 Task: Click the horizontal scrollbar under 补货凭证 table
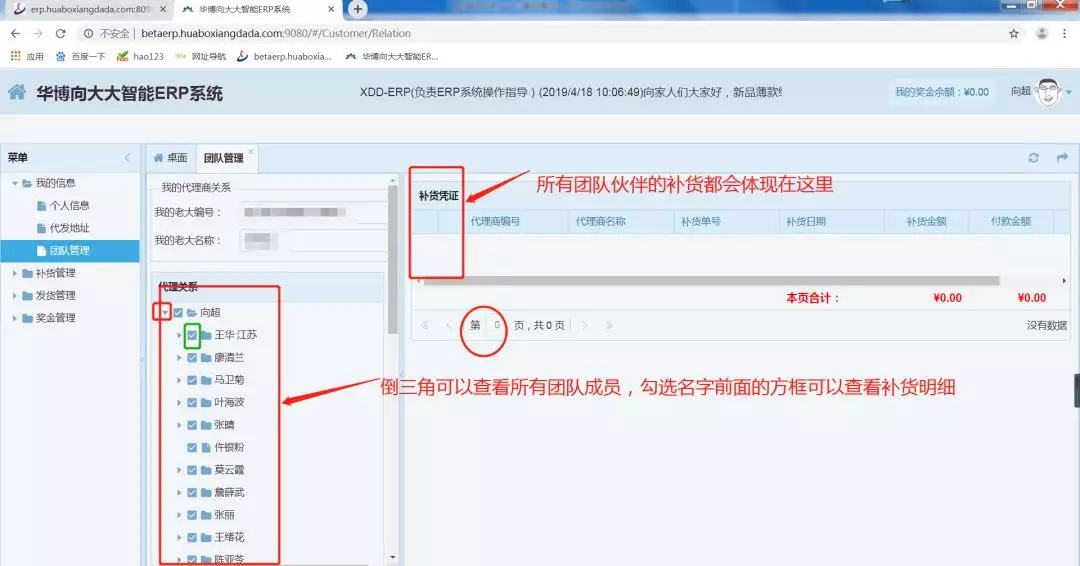(x=710, y=281)
